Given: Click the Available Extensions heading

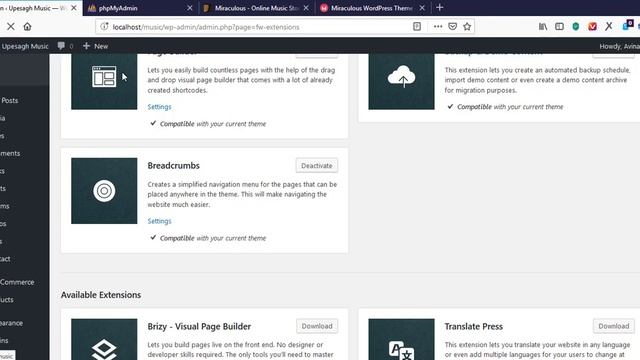Looking at the screenshot, I should [101, 295].
